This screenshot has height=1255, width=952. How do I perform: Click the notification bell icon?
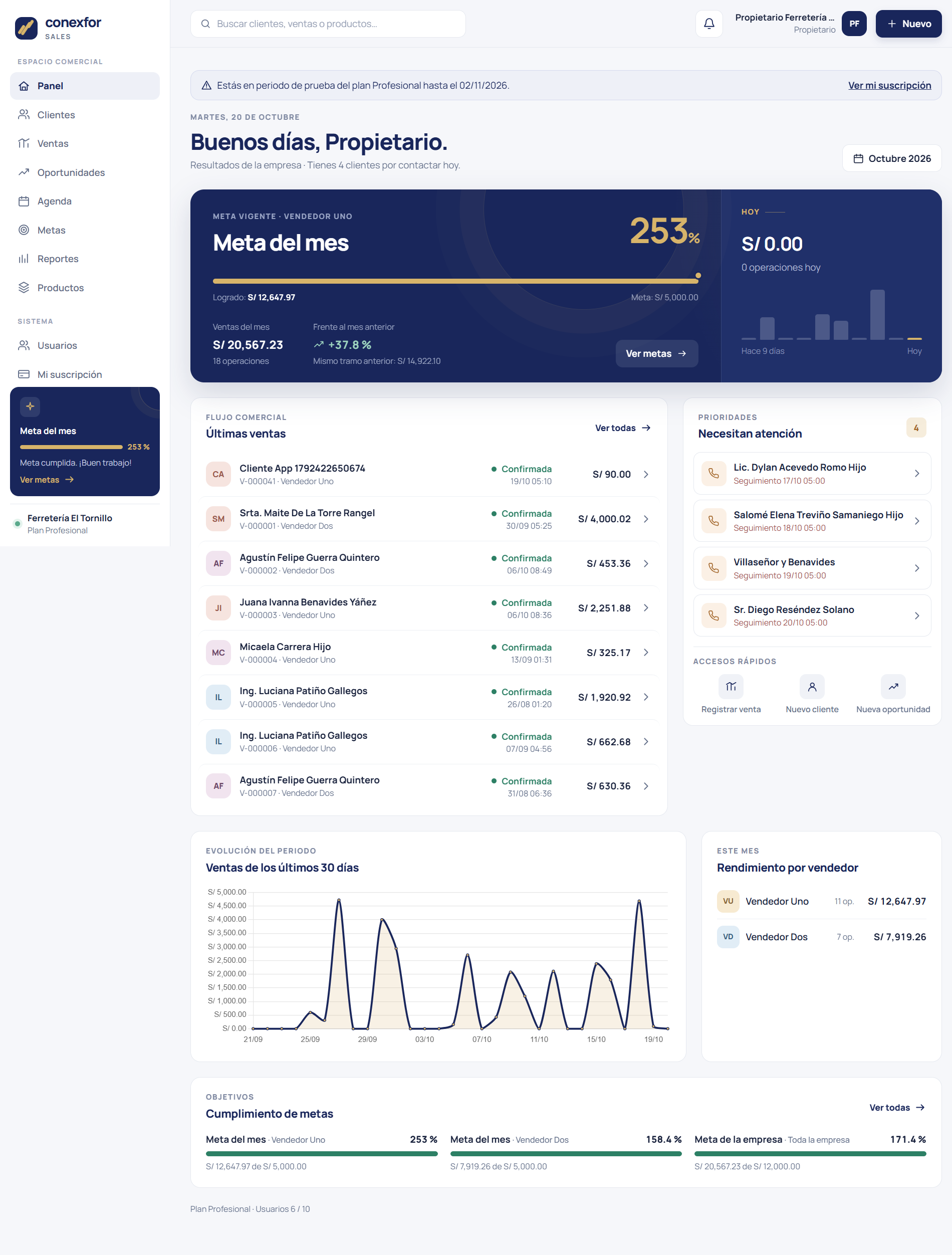point(708,24)
